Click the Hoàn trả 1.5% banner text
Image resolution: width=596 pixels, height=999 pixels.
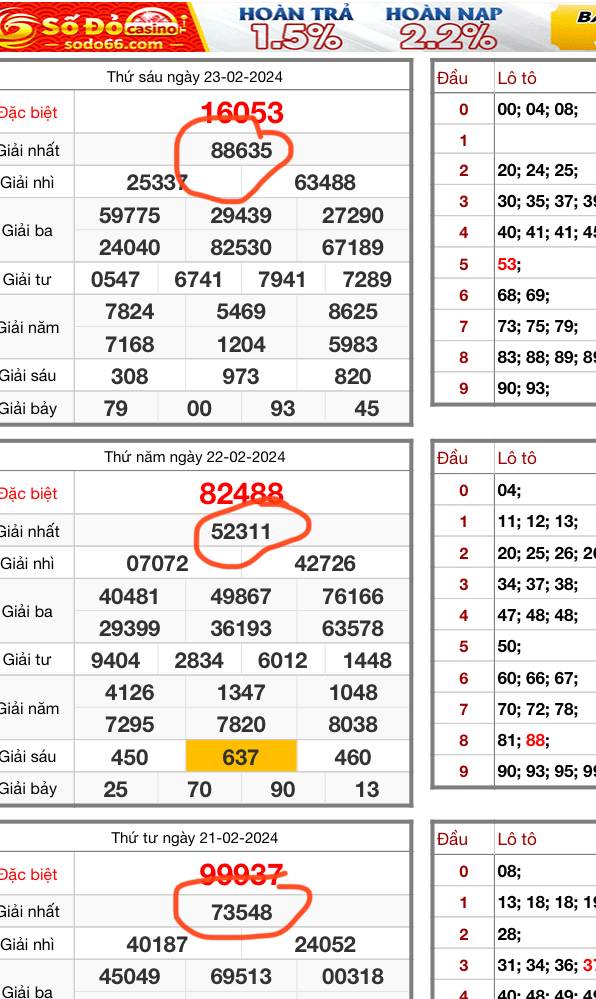click(296, 29)
